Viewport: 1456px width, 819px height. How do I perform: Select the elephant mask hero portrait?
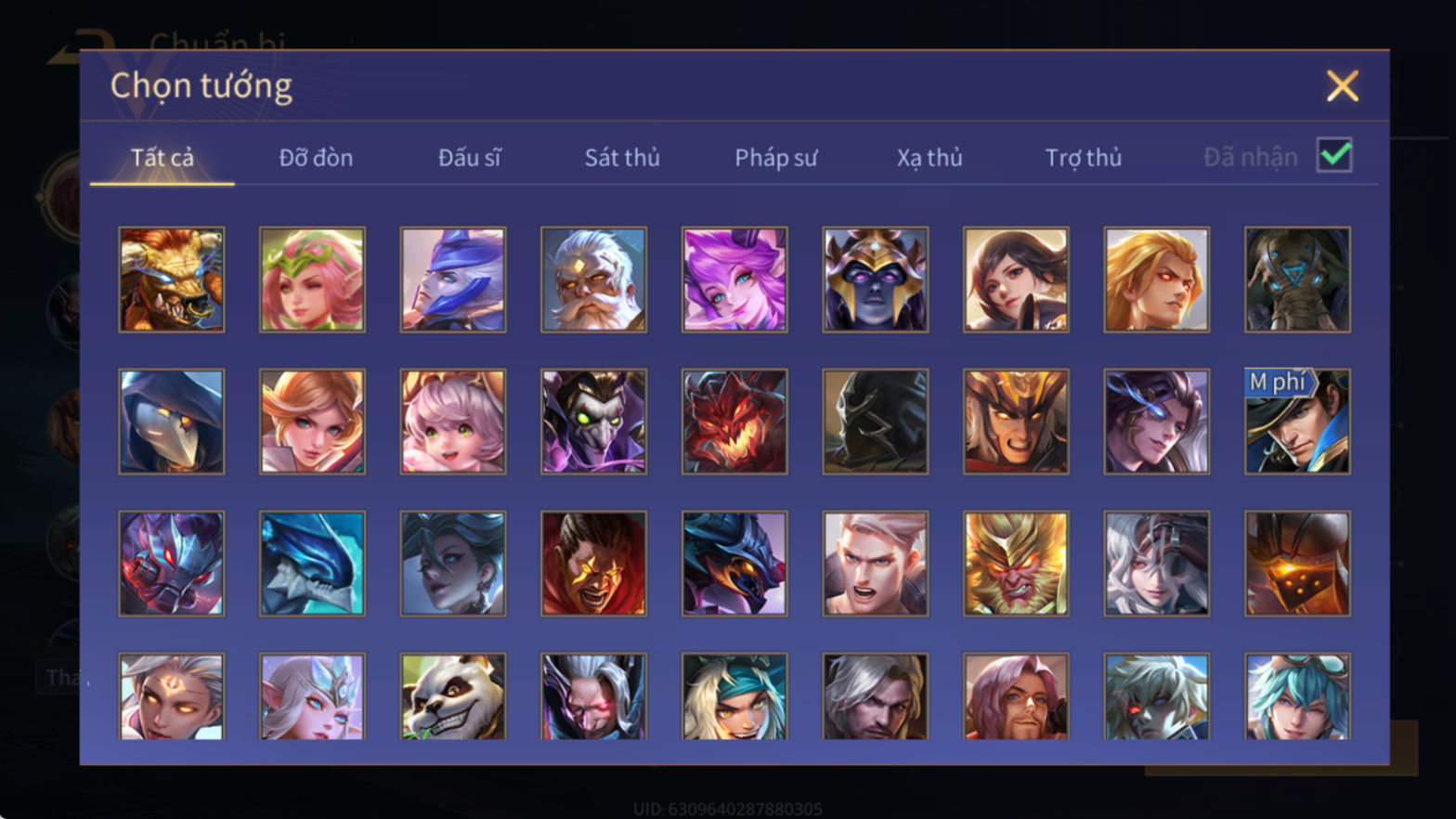1297,279
